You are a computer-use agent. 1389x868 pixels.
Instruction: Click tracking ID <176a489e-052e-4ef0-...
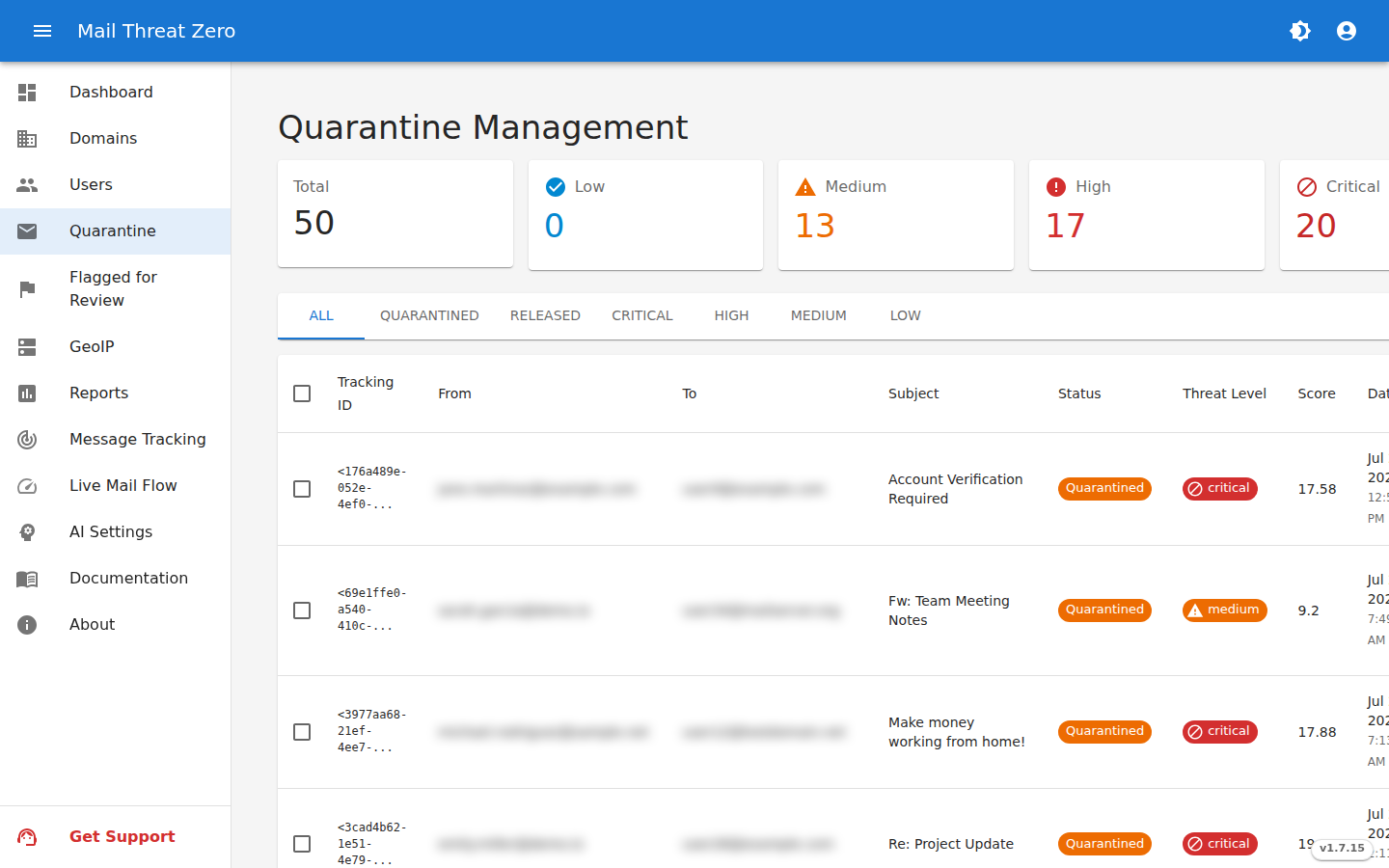(372, 488)
